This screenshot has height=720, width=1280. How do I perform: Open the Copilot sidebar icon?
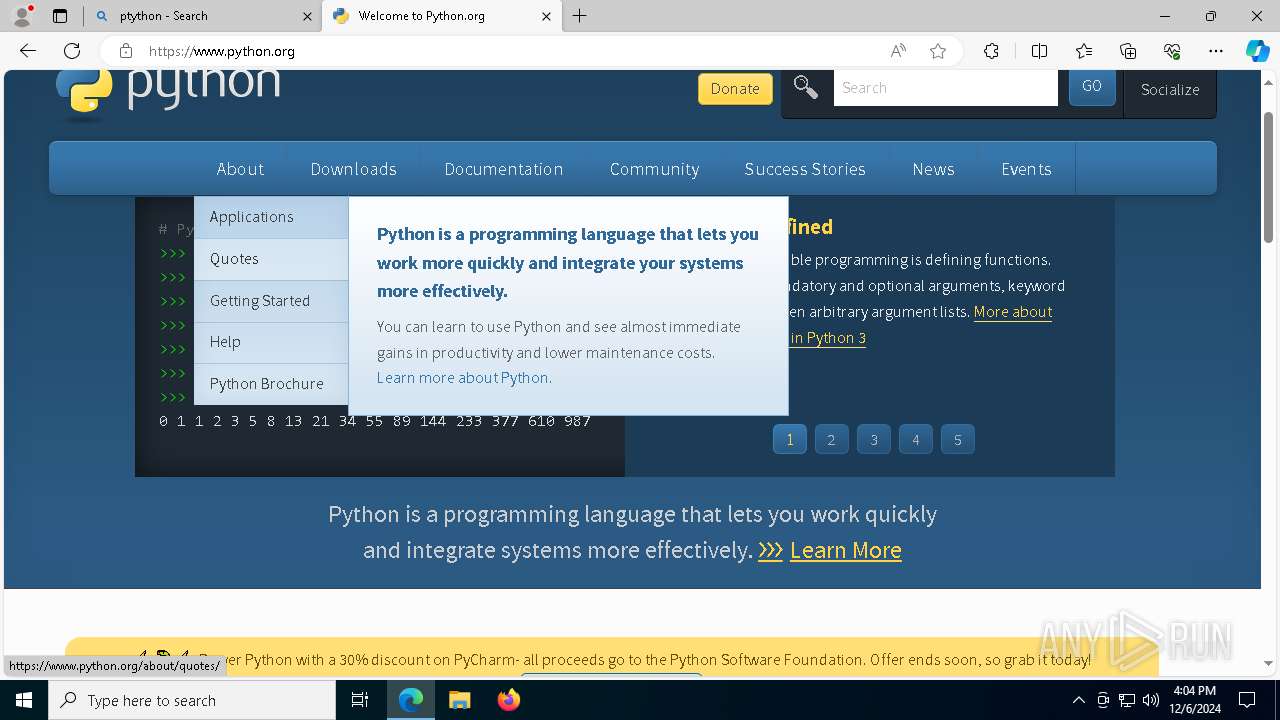tap(1257, 51)
